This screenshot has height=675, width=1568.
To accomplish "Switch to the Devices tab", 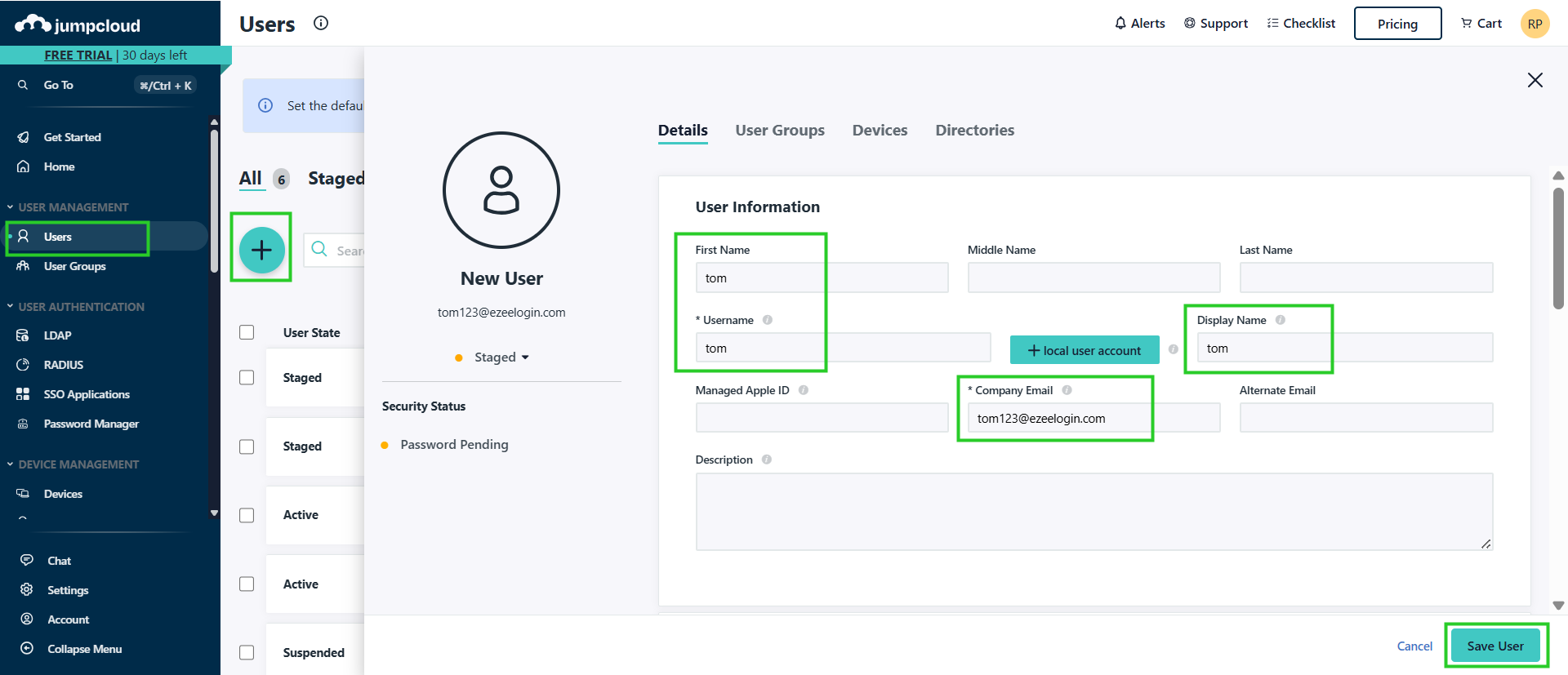I will tap(880, 131).
